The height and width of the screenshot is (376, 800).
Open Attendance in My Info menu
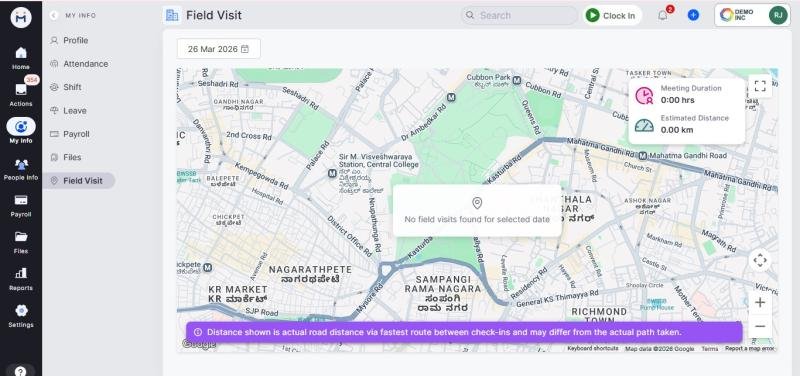tap(85, 64)
